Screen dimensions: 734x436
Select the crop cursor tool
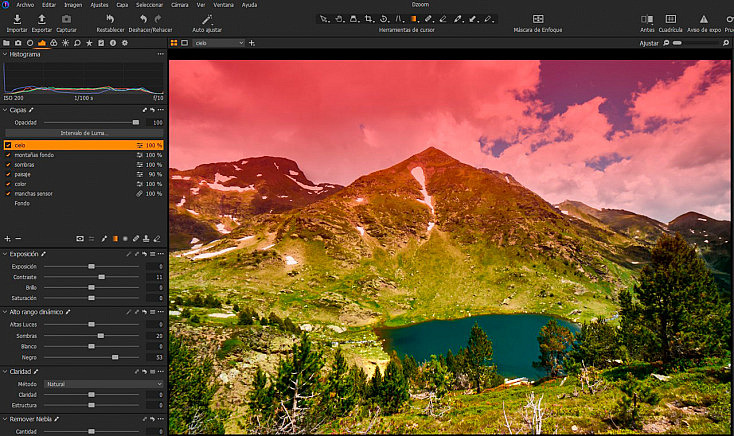(369, 19)
